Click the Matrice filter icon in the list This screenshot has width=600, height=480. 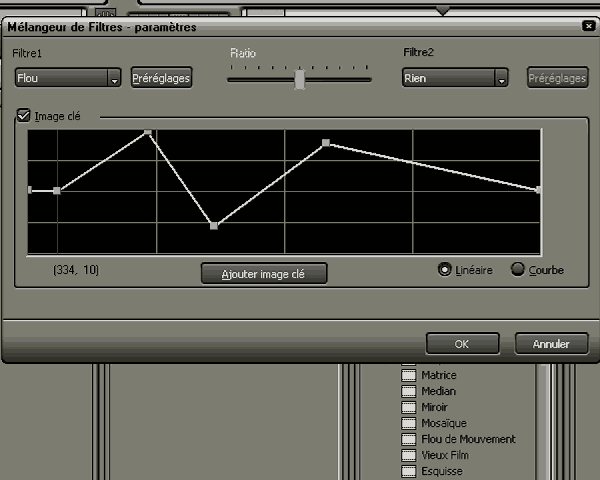[409, 375]
